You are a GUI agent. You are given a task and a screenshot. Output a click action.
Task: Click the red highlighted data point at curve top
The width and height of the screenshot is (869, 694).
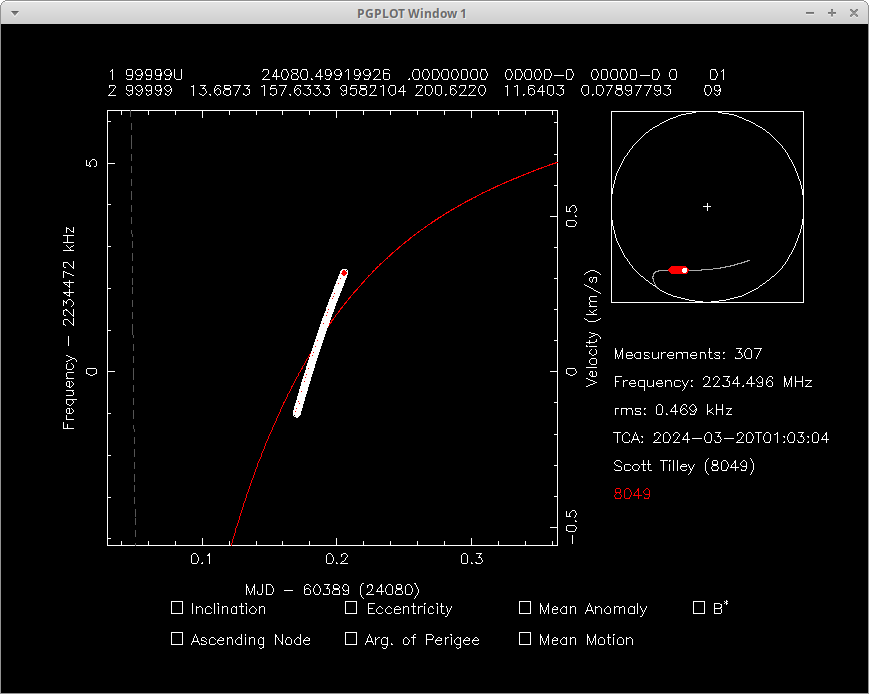(344, 273)
